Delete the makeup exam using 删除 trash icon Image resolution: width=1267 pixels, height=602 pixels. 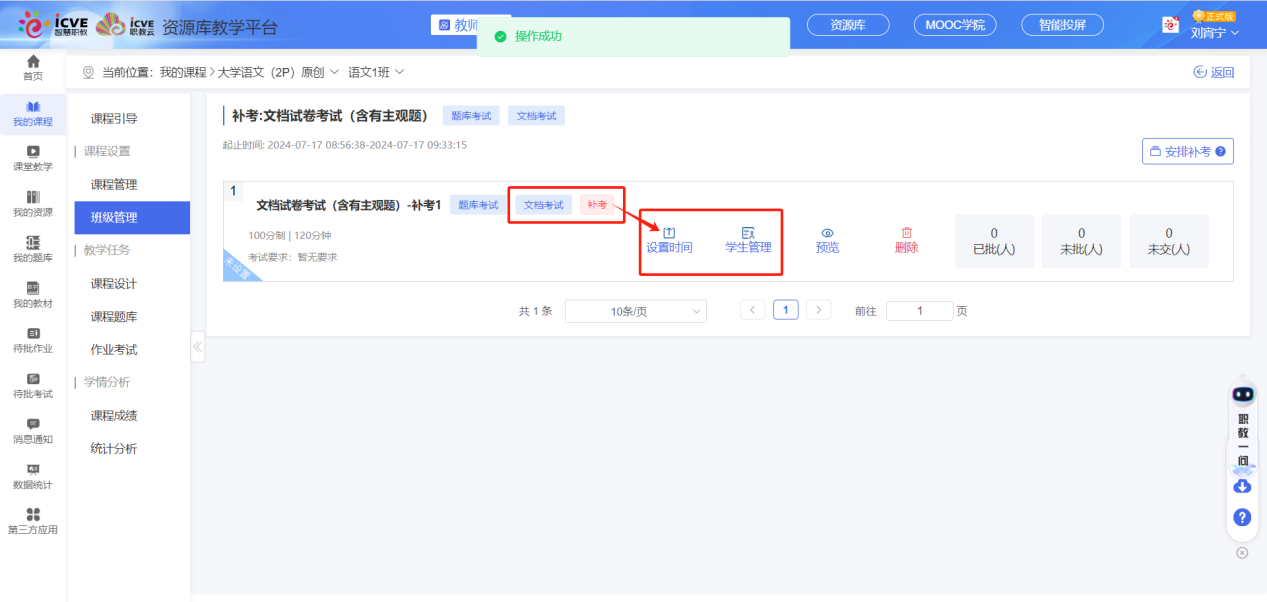(x=905, y=241)
